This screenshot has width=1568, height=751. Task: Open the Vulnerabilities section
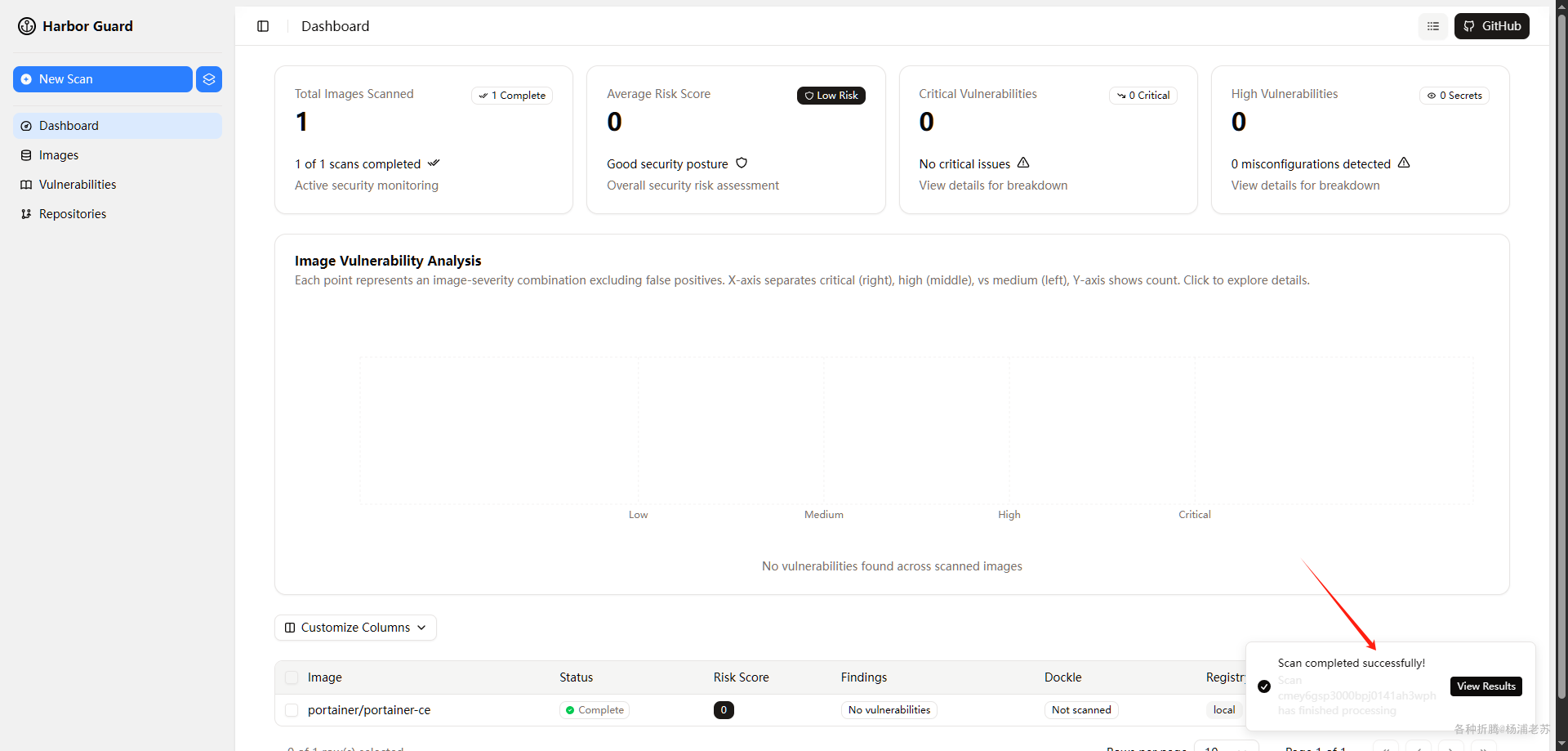118,185
